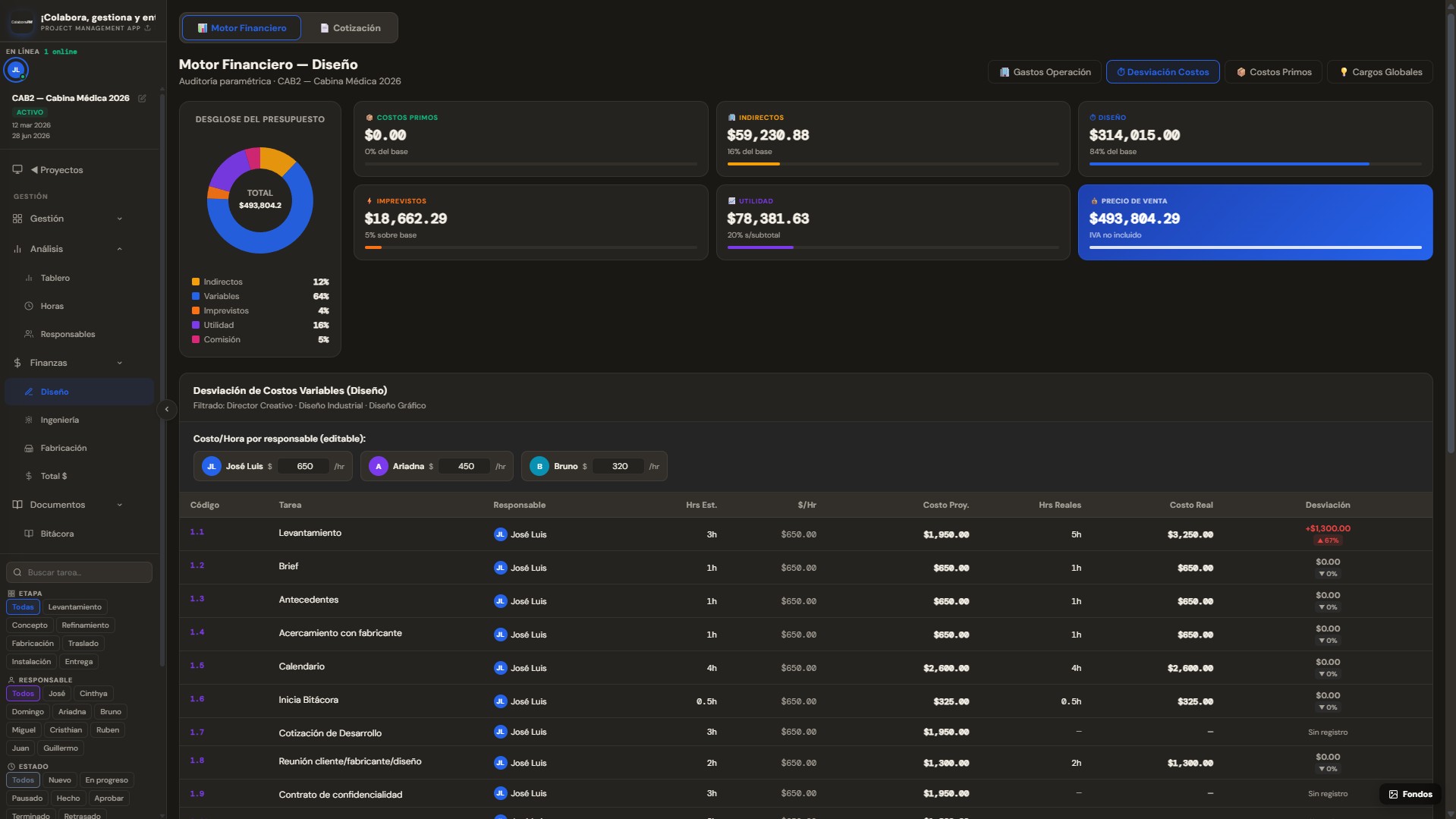Open the Costos Primos tab
Image resolution: width=1456 pixels, height=819 pixels.
[1273, 72]
